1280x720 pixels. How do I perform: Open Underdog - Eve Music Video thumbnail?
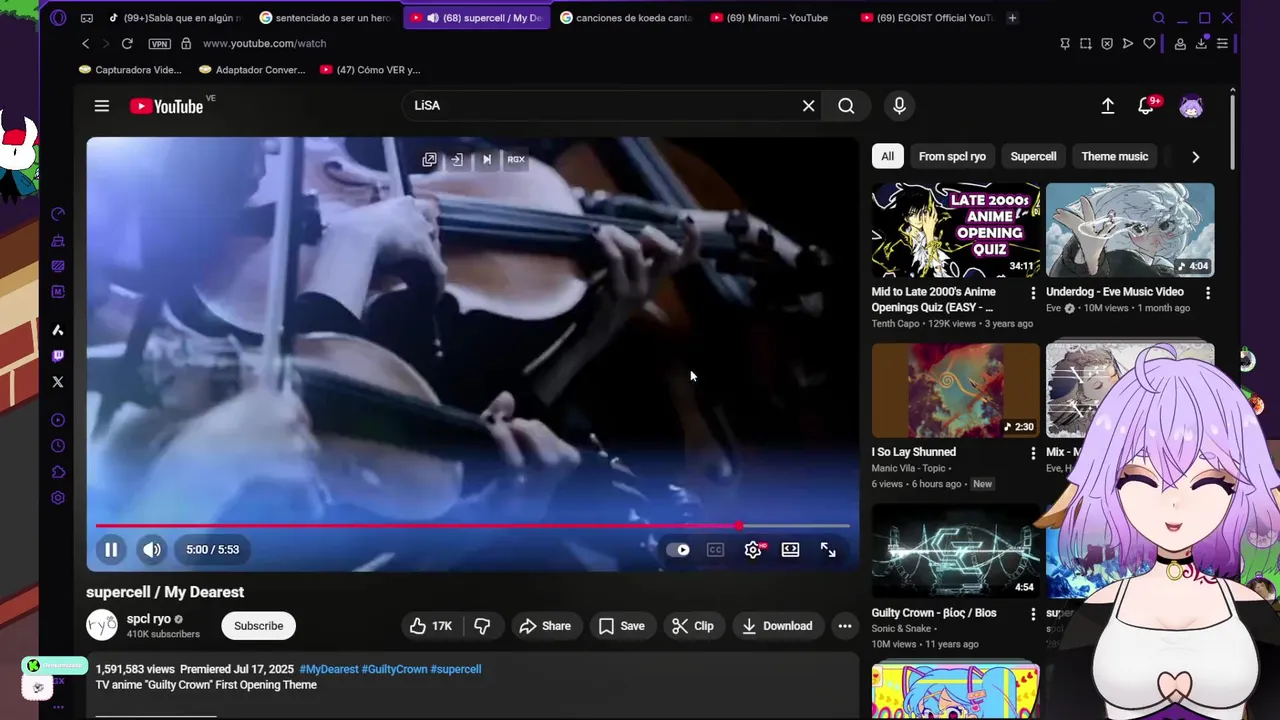pos(1130,230)
